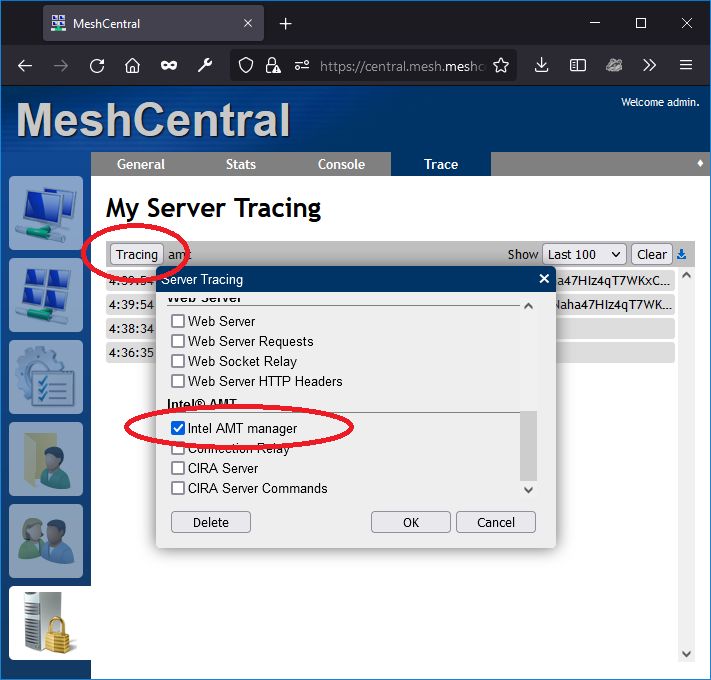
Task: Check the CIRA Server Commands option
Action: (x=178, y=488)
